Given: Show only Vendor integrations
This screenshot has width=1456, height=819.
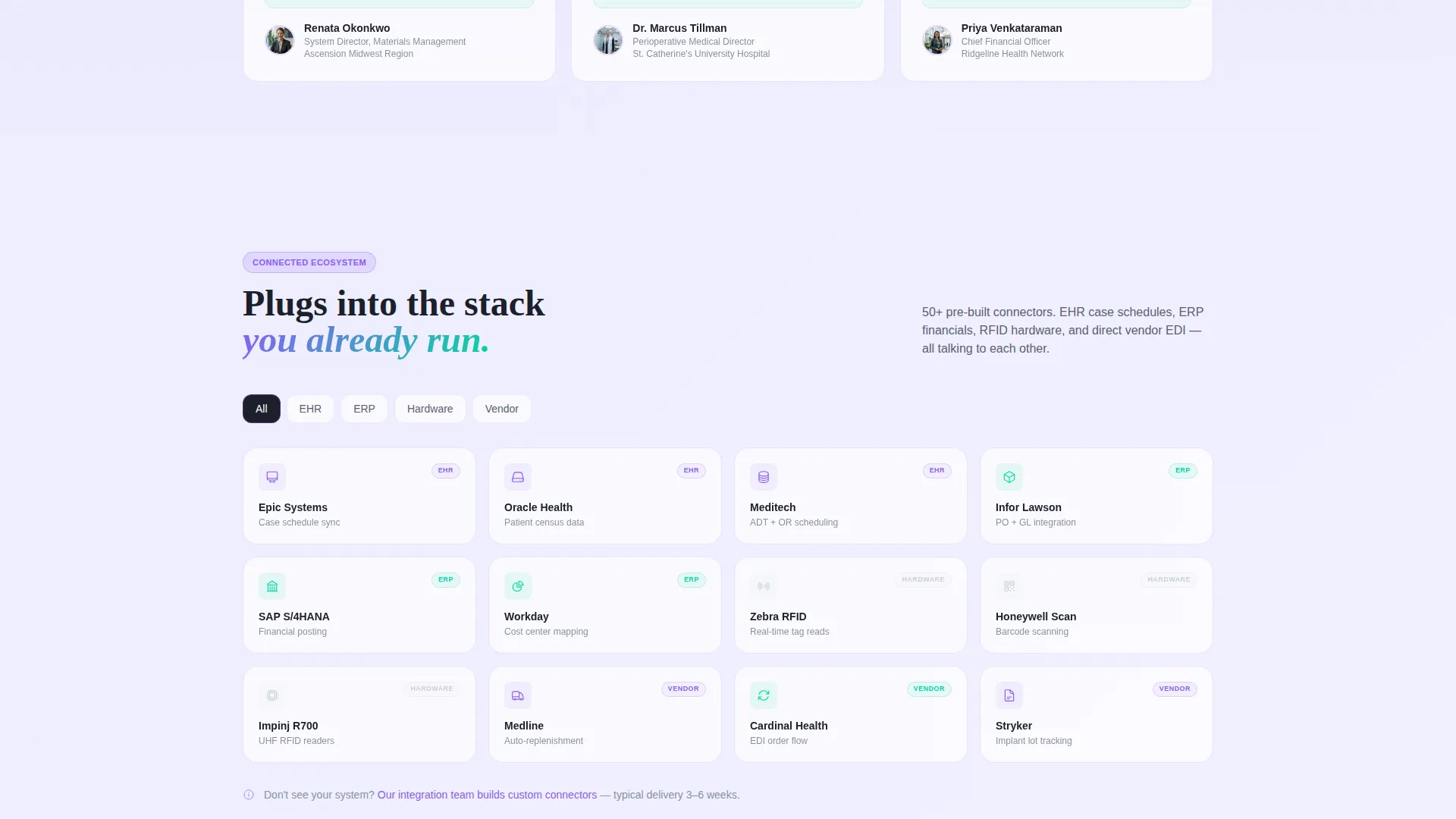Looking at the screenshot, I should (502, 409).
